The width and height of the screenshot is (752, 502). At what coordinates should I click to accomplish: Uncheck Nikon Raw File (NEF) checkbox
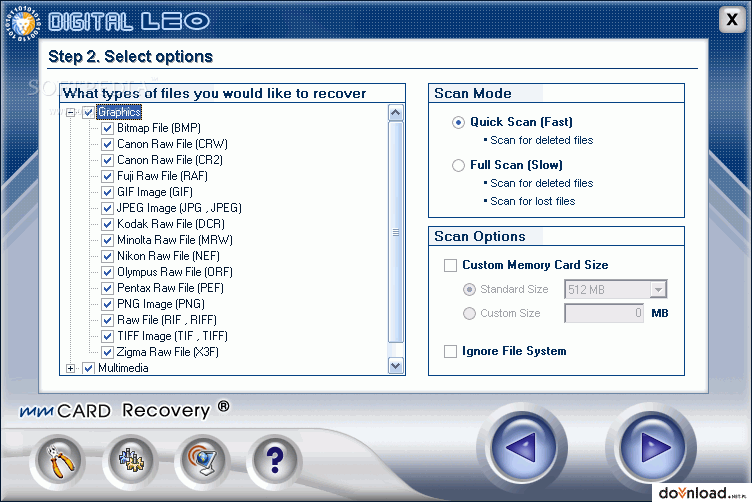[107, 256]
